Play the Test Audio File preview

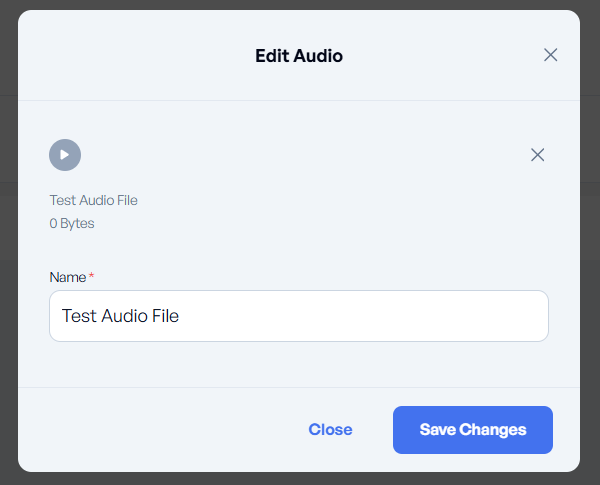point(65,155)
